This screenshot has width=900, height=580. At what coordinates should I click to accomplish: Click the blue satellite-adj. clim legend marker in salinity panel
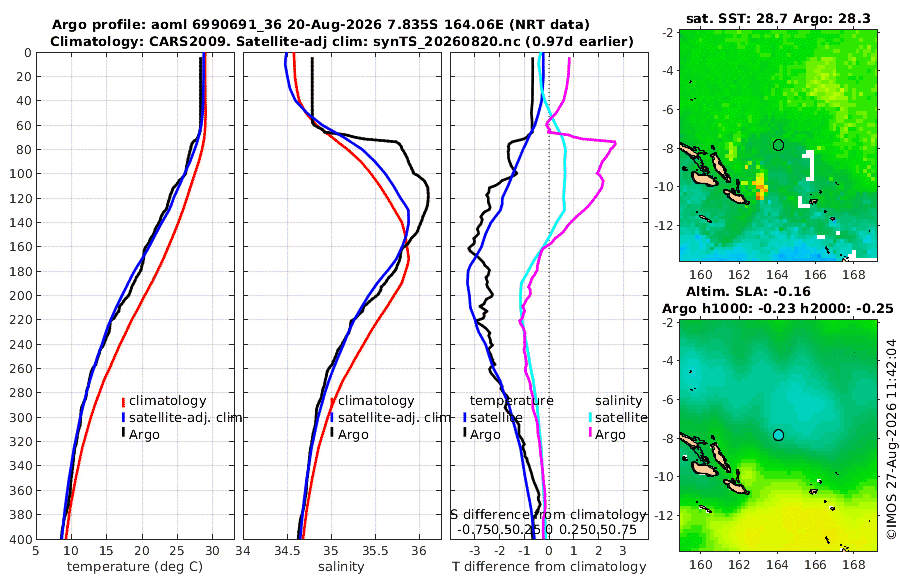pyautogui.click(x=332, y=417)
